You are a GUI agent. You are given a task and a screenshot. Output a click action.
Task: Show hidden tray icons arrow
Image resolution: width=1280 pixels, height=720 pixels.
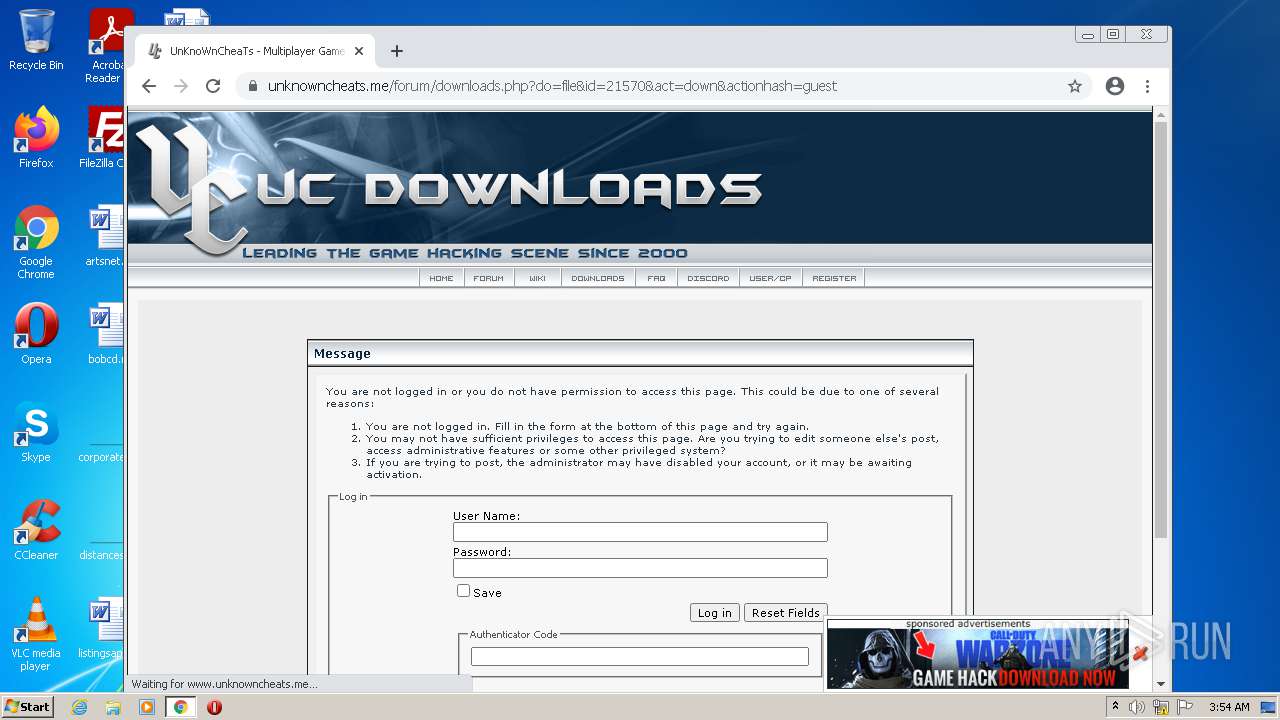click(1115, 706)
